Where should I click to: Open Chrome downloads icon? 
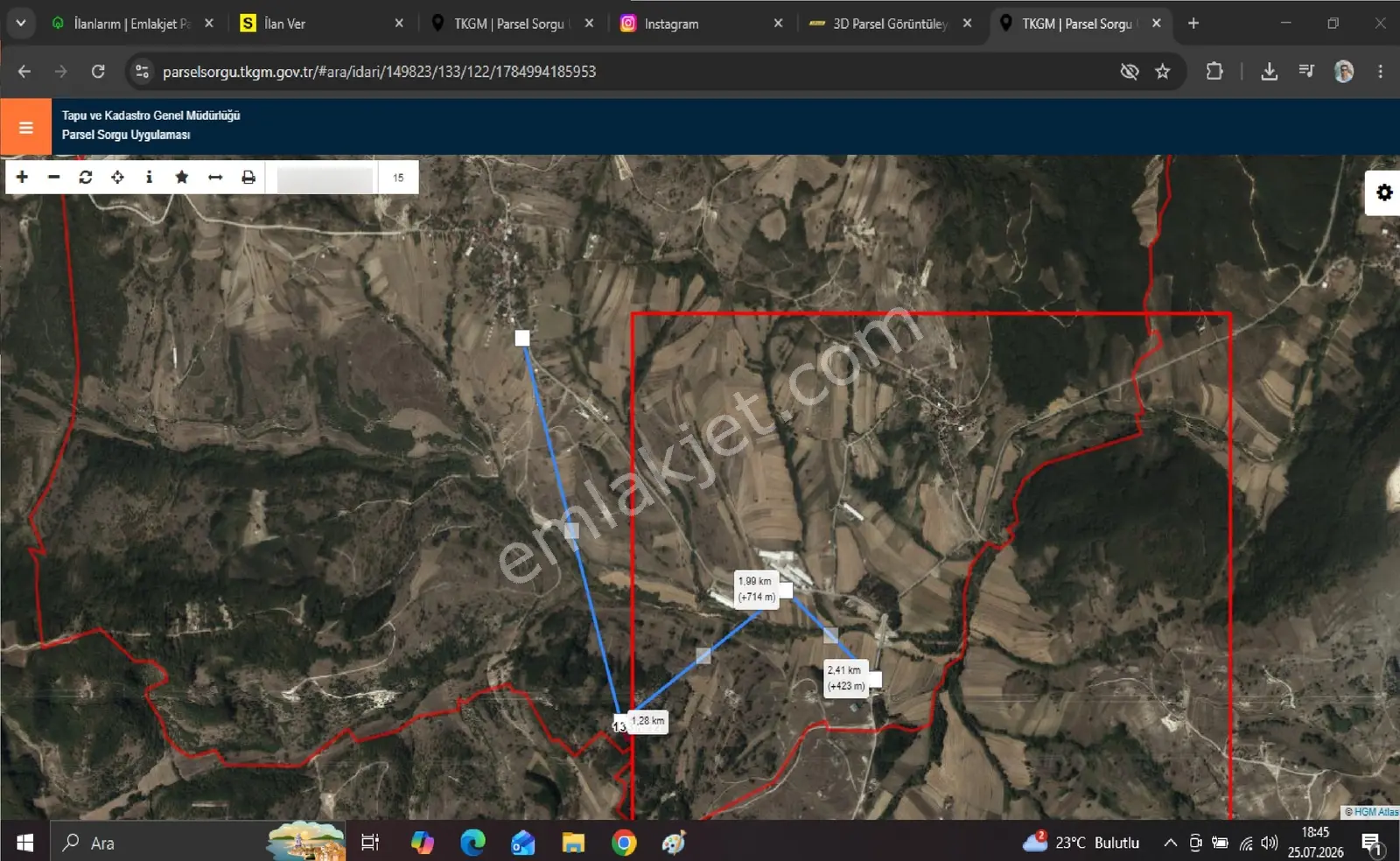point(1269,72)
